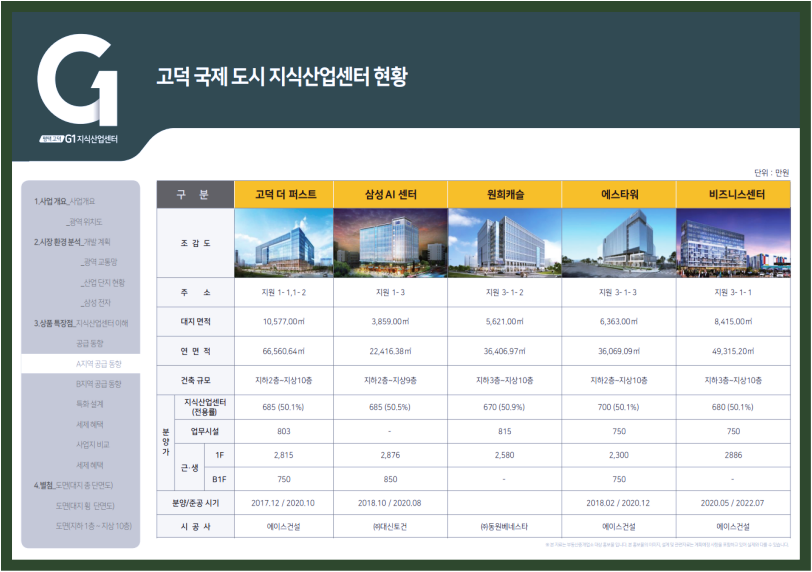Click the slide title 고덕 국제 도시 지식산업센터 현황
This screenshot has height=572, width=812.
coord(282,77)
